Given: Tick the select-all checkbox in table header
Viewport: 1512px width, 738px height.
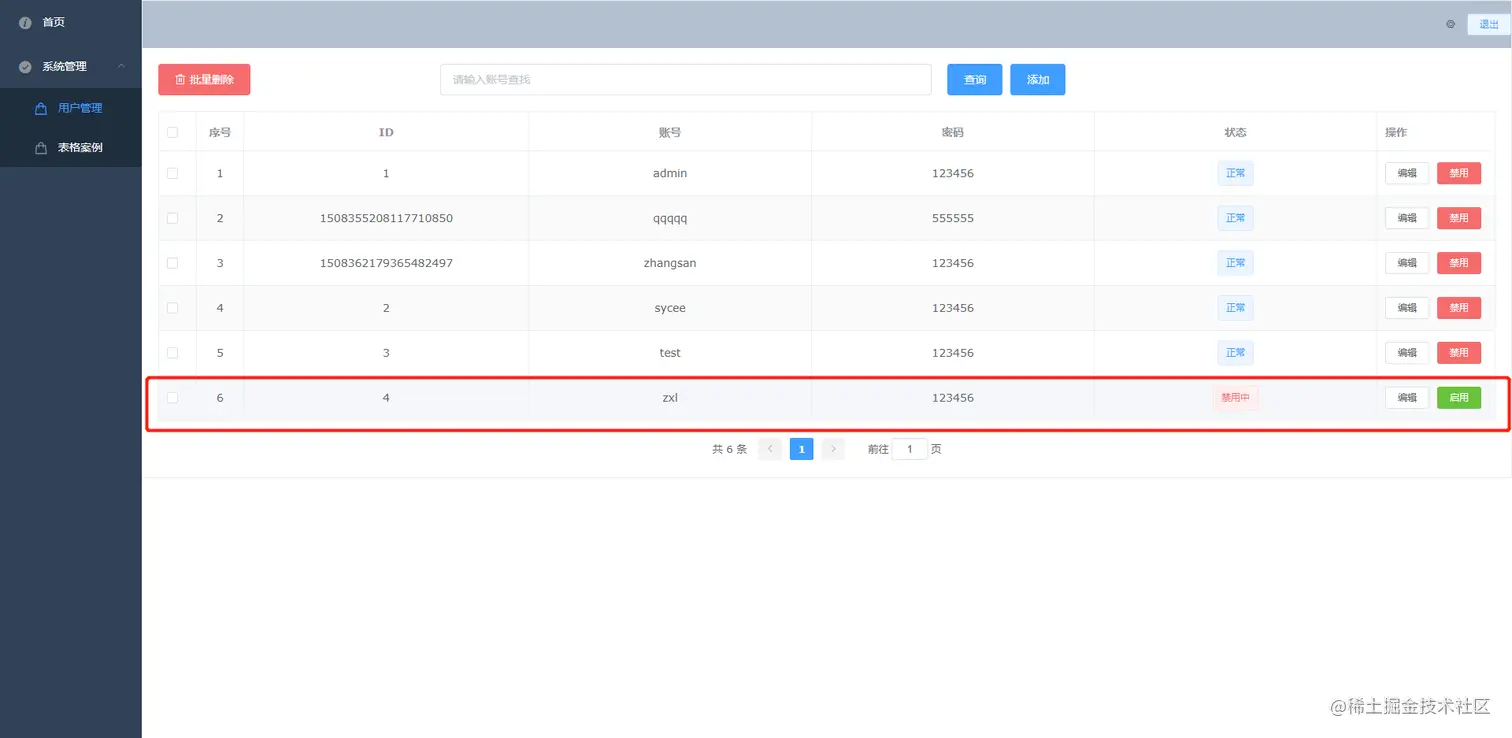Looking at the screenshot, I should pyautogui.click(x=173, y=132).
